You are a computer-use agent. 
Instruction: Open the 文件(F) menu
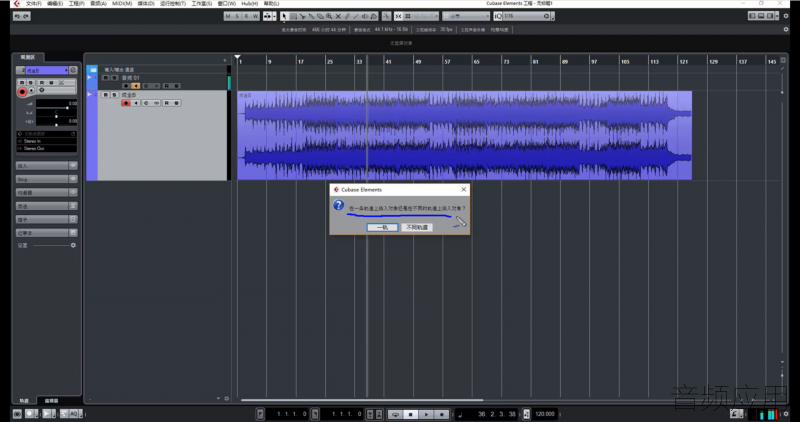[x=34, y=4]
